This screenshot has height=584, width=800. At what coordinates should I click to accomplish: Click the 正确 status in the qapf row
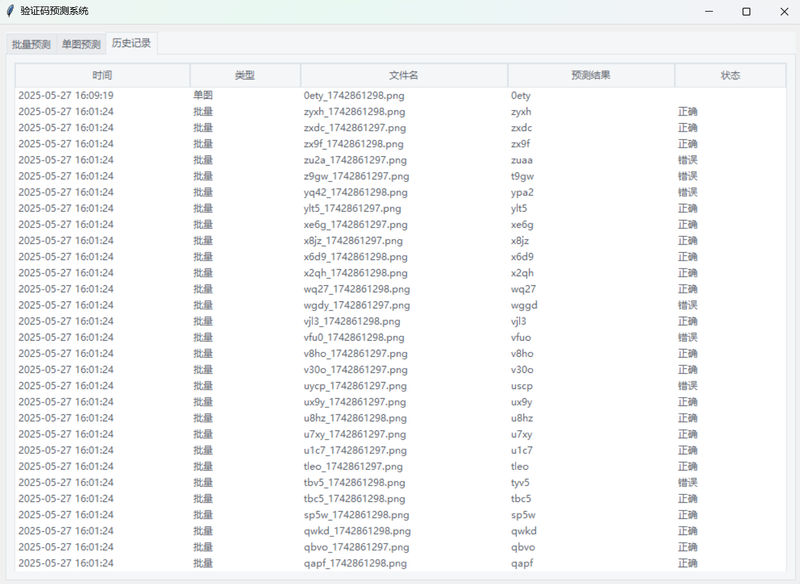688,564
